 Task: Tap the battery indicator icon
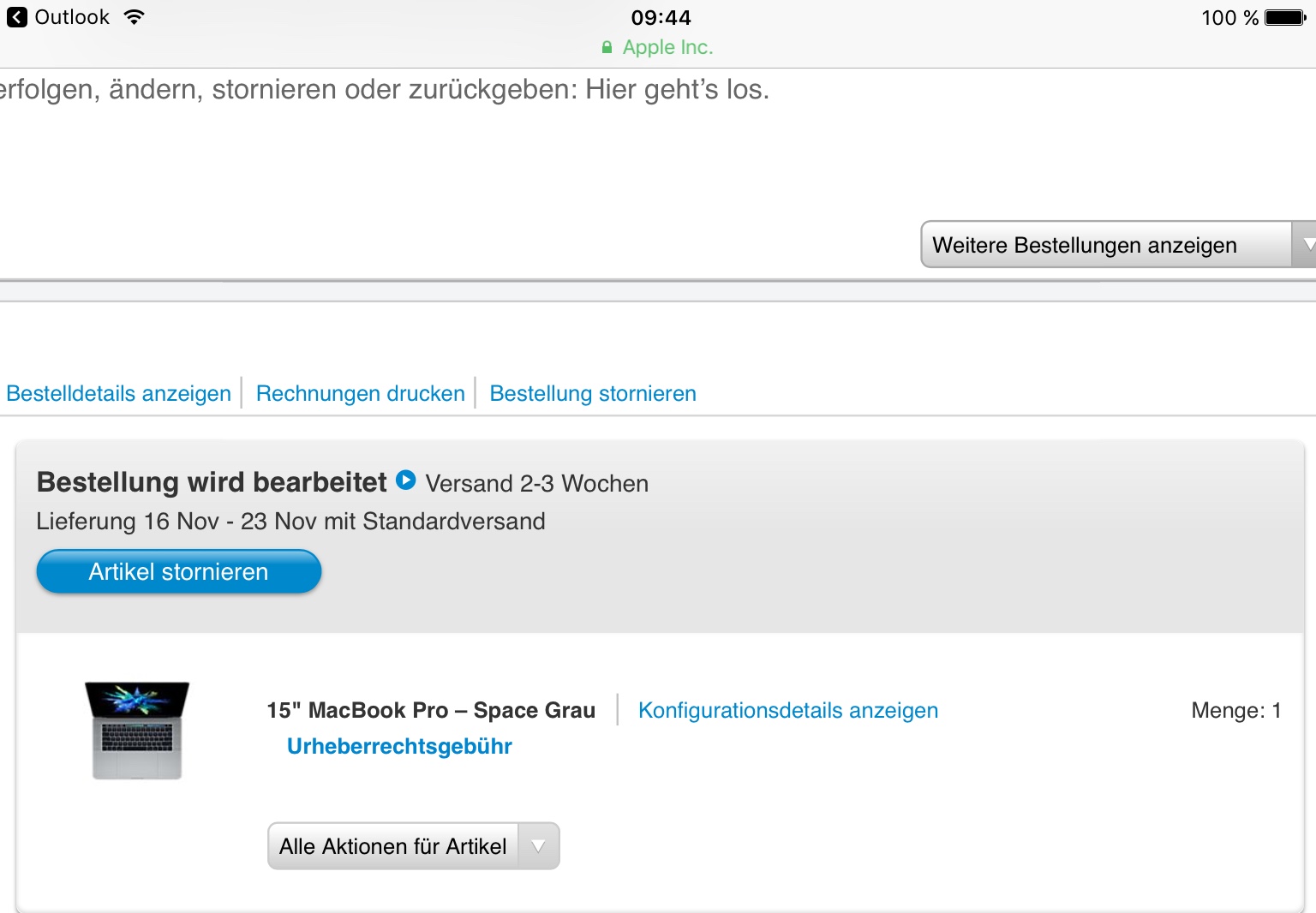(1285, 17)
